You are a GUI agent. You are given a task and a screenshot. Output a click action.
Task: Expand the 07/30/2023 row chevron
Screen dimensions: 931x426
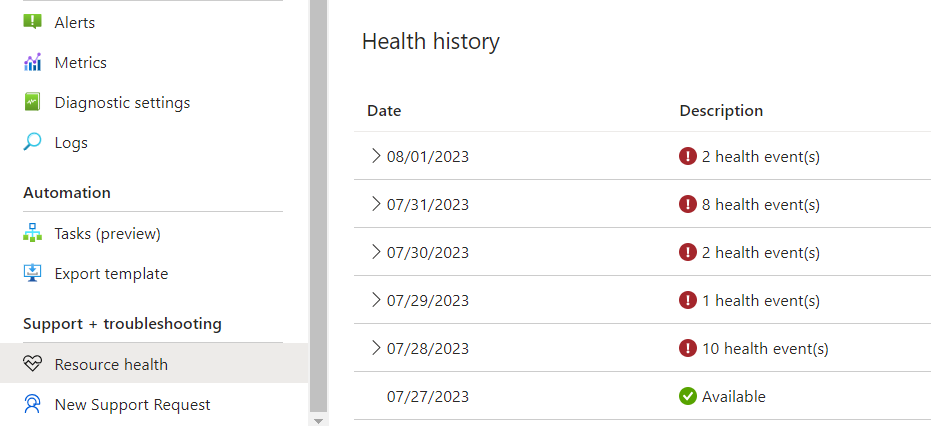coord(375,253)
